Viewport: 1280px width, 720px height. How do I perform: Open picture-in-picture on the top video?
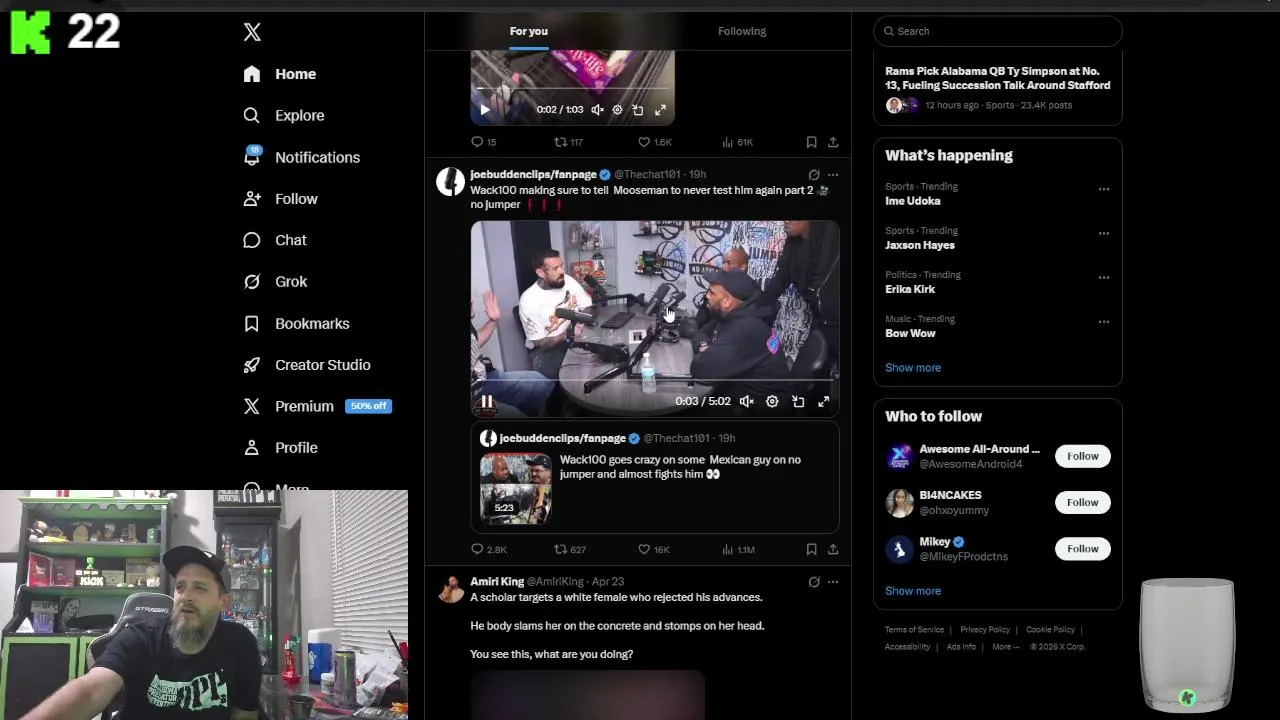pyautogui.click(x=638, y=110)
